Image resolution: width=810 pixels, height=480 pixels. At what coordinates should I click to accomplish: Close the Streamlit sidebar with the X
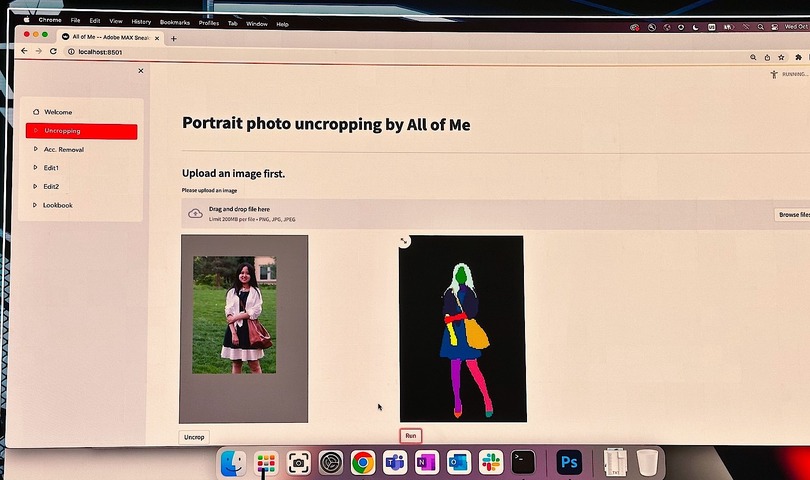click(x=141, y=71)
